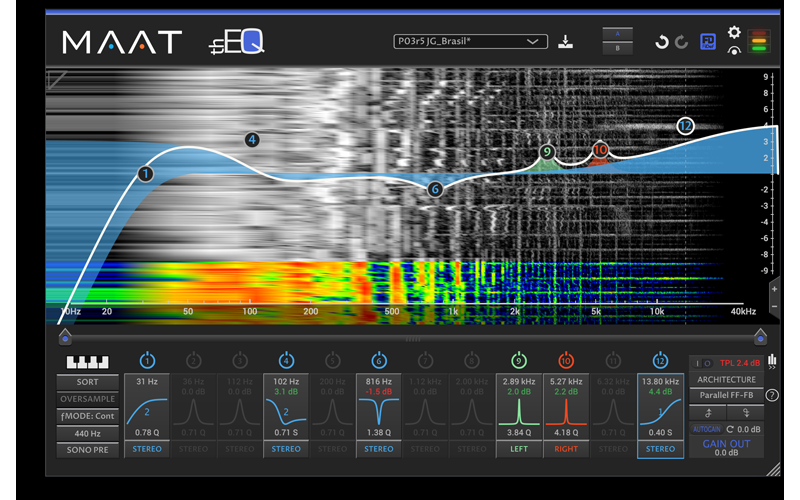Select the B comparison slot
The width and height of the screenshot is (800, 500).
pyautogui.click(x=617, y=48)
